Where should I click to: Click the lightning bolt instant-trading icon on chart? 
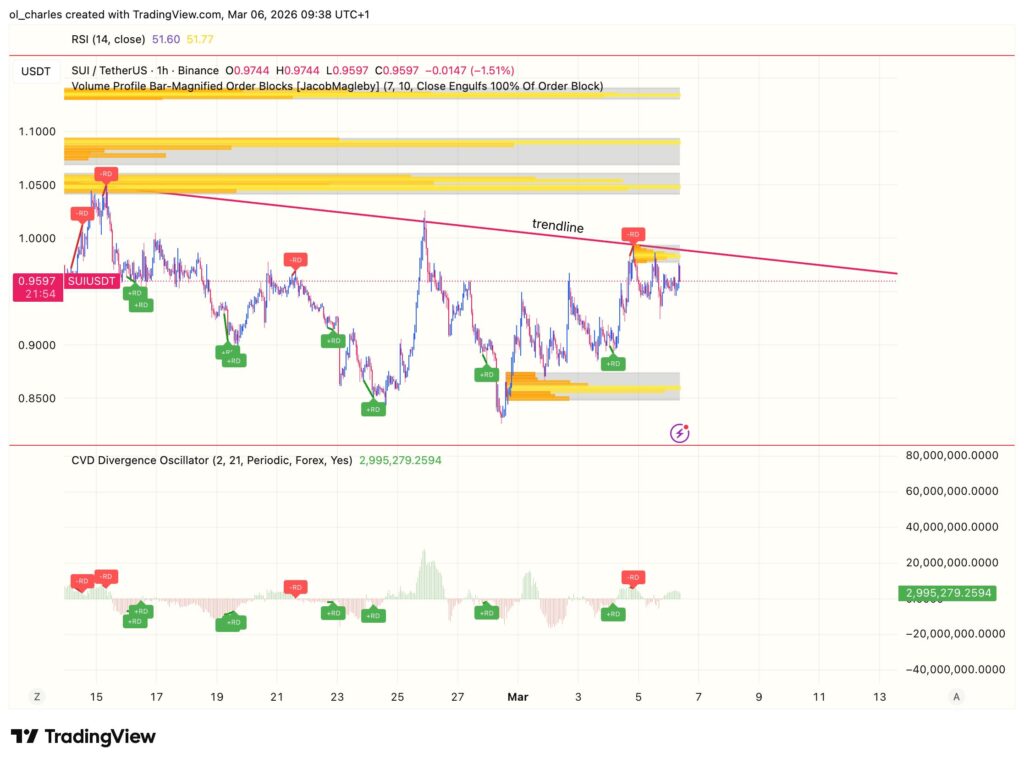pos(682,432)
